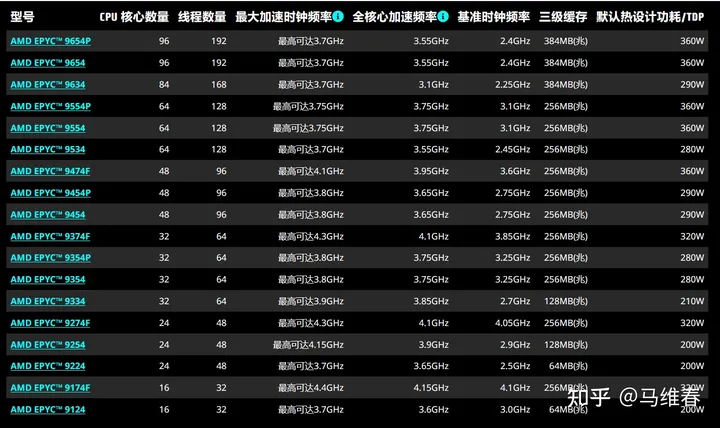Select the 290W TDP for EPYC 9634

[692, 84]
